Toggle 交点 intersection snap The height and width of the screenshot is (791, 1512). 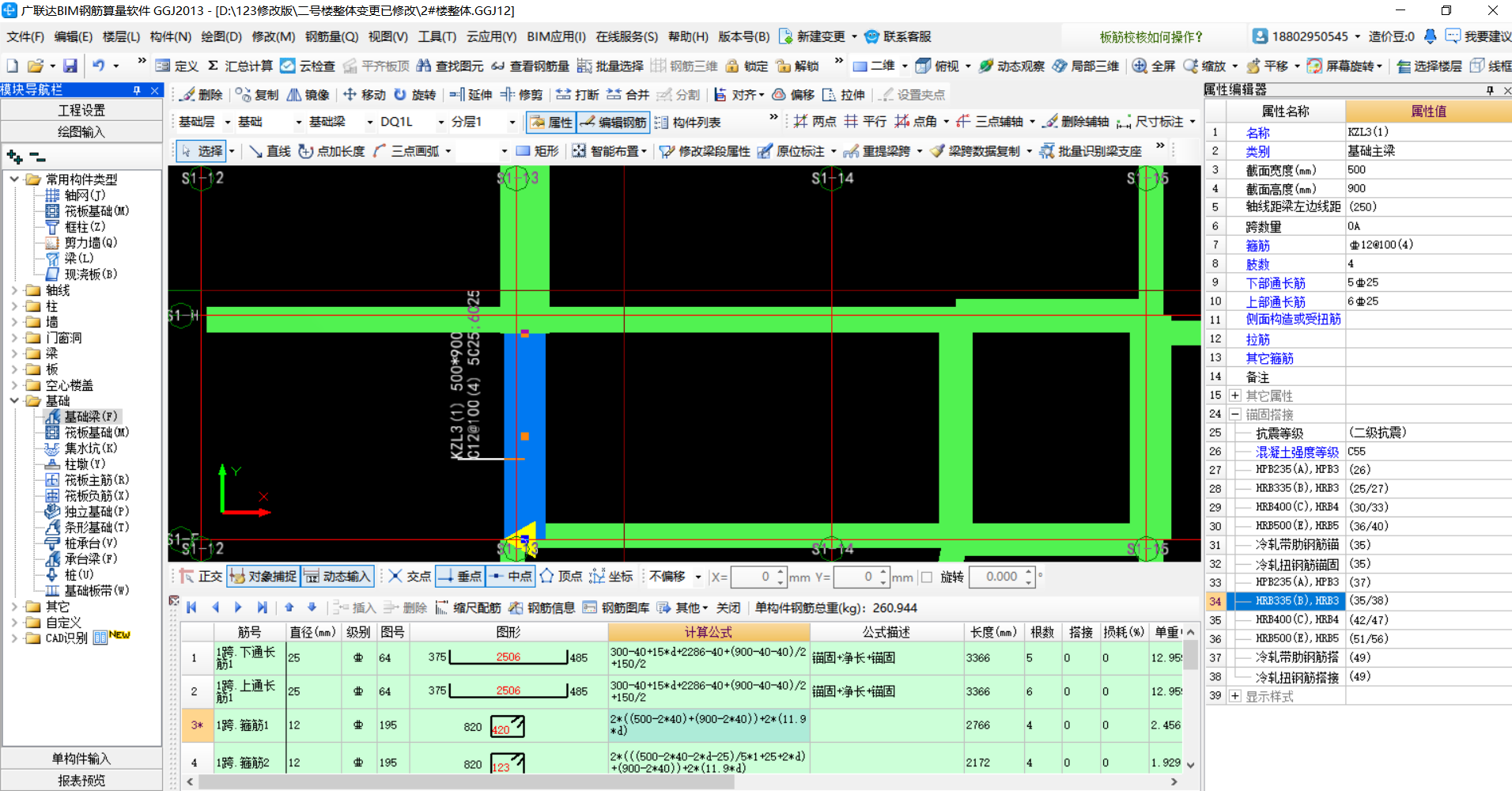click(x=410, y=577)
